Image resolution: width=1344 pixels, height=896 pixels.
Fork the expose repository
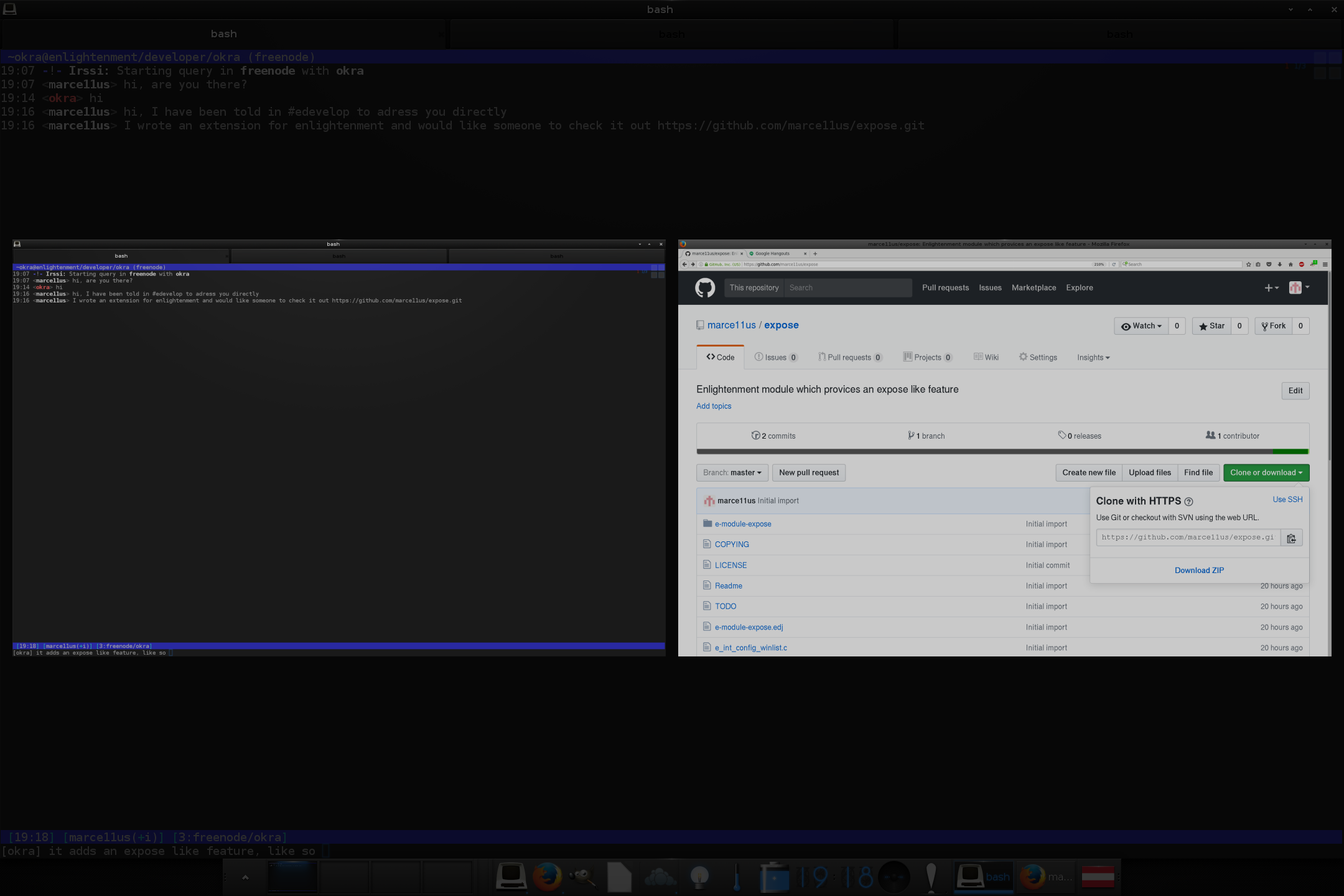tap(1274, 326)
